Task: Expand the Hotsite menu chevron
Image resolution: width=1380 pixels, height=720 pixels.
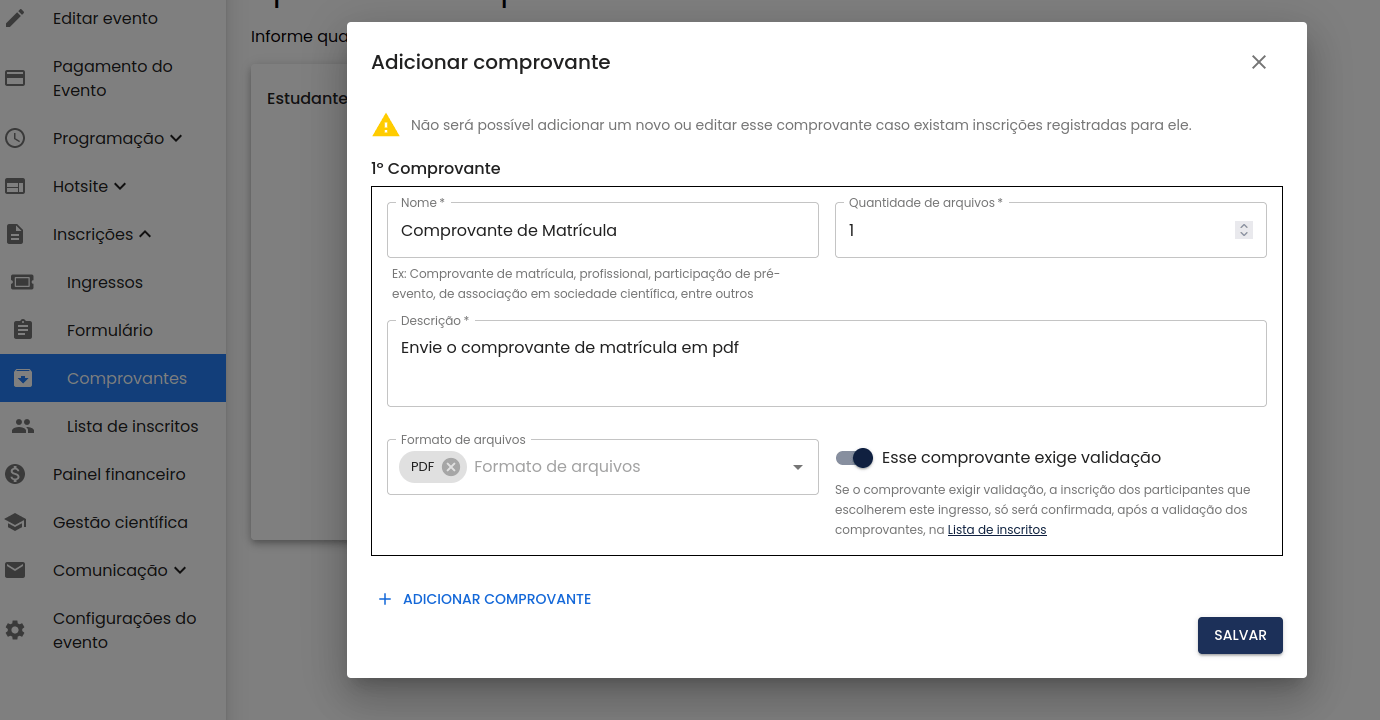Action: coord(120,186)
